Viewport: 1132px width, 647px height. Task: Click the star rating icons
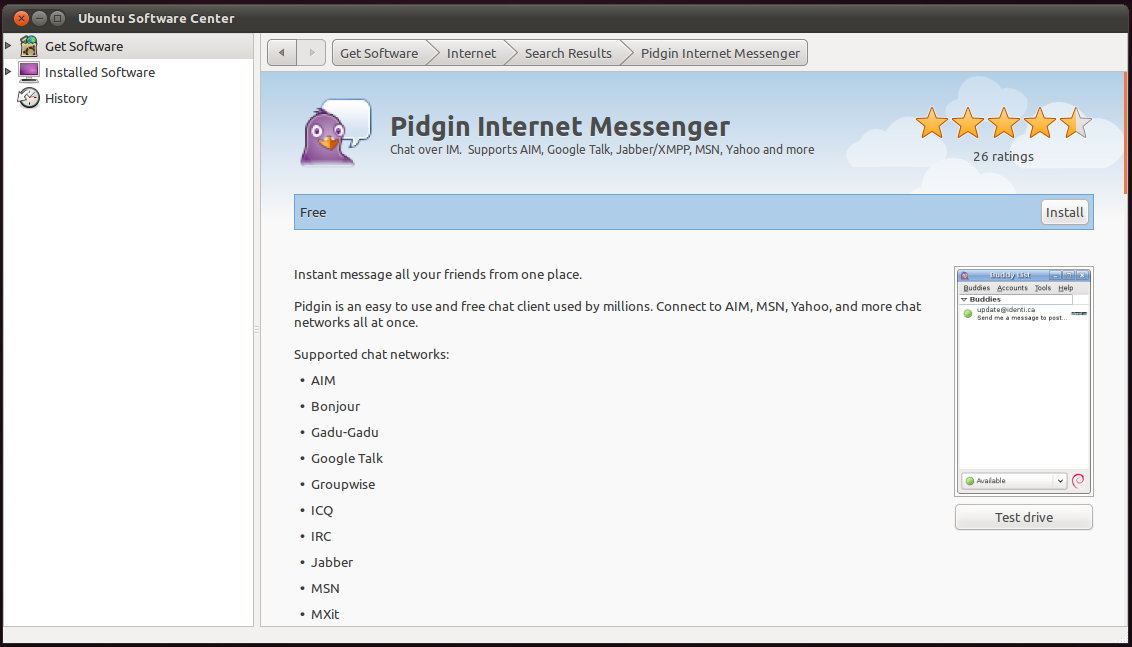[x=1003, y=123]
